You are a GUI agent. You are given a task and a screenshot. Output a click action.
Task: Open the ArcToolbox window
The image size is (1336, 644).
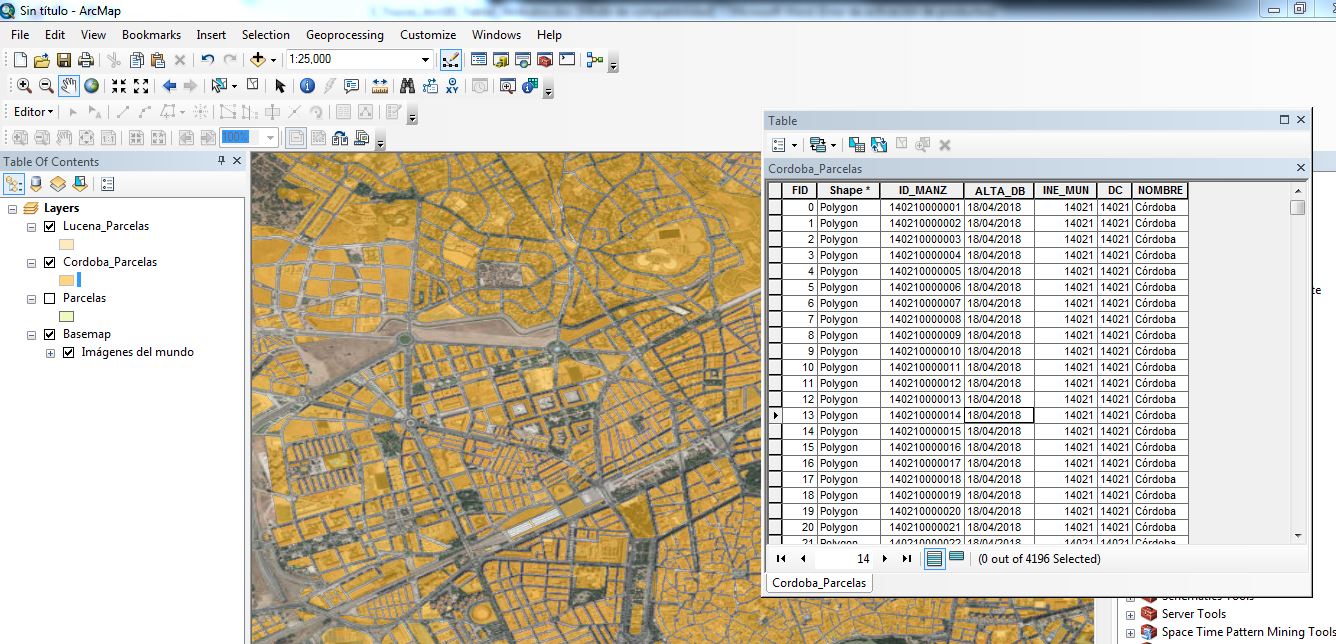(x=544, y=58)
